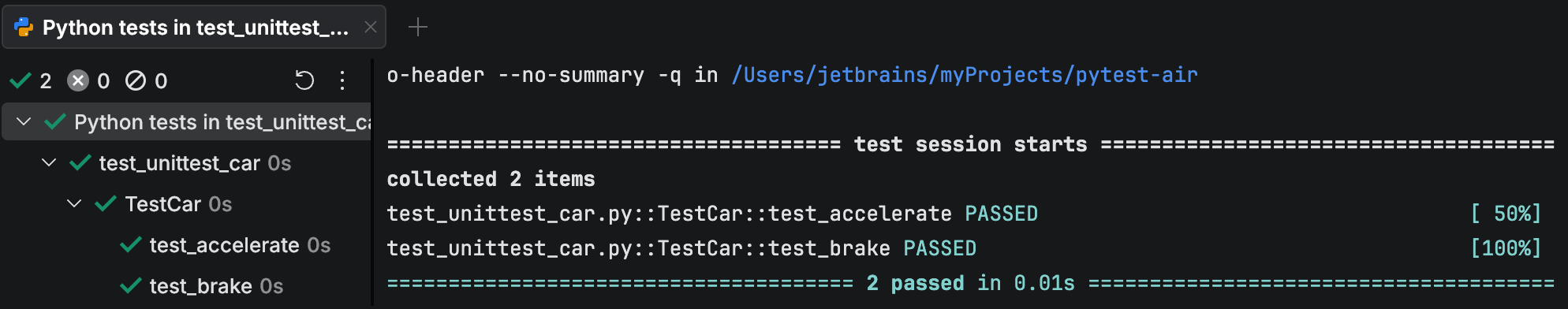
Task: Toggle the passed tests filter checkmark
Action: (x=21, y=80)
